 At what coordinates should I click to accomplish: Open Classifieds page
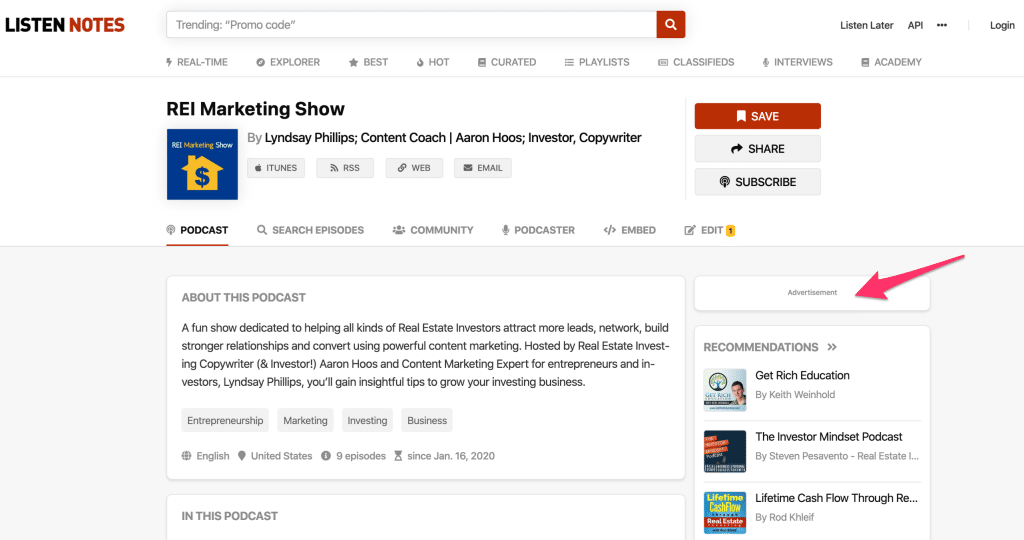pos(696,62)
